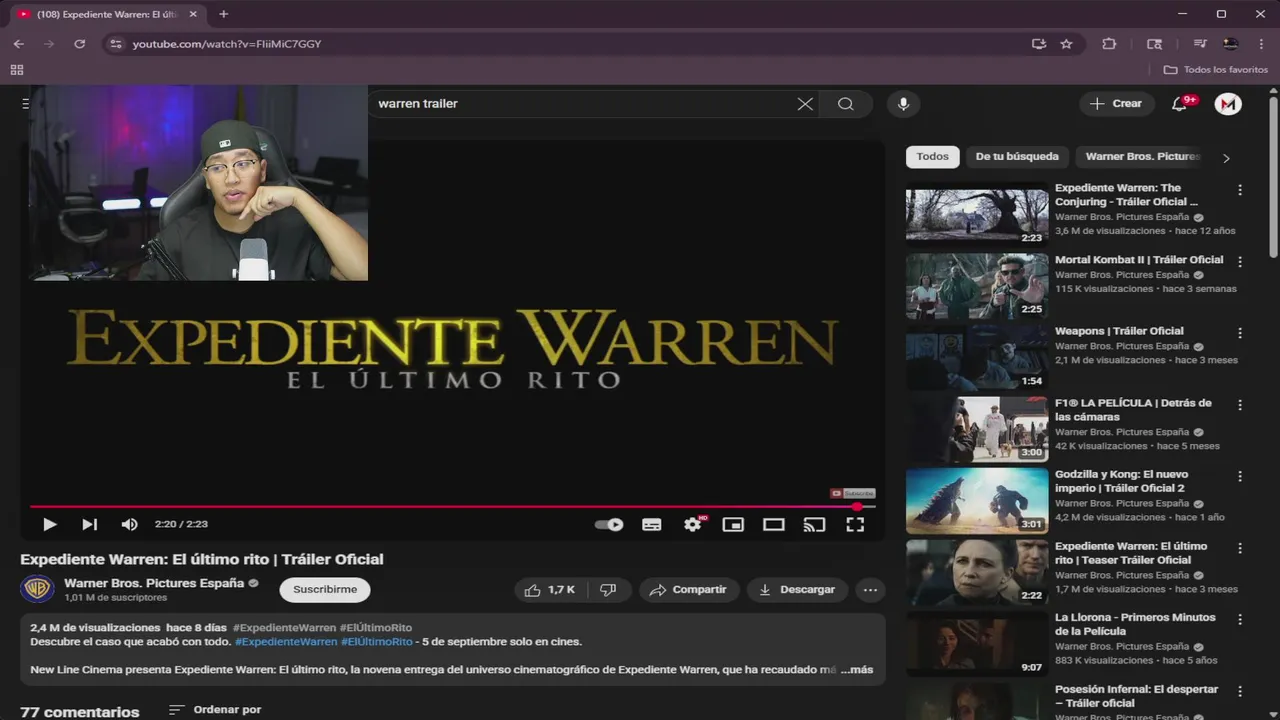
Task: Open options for Weapons trailer
Action: click(1240, 333)
